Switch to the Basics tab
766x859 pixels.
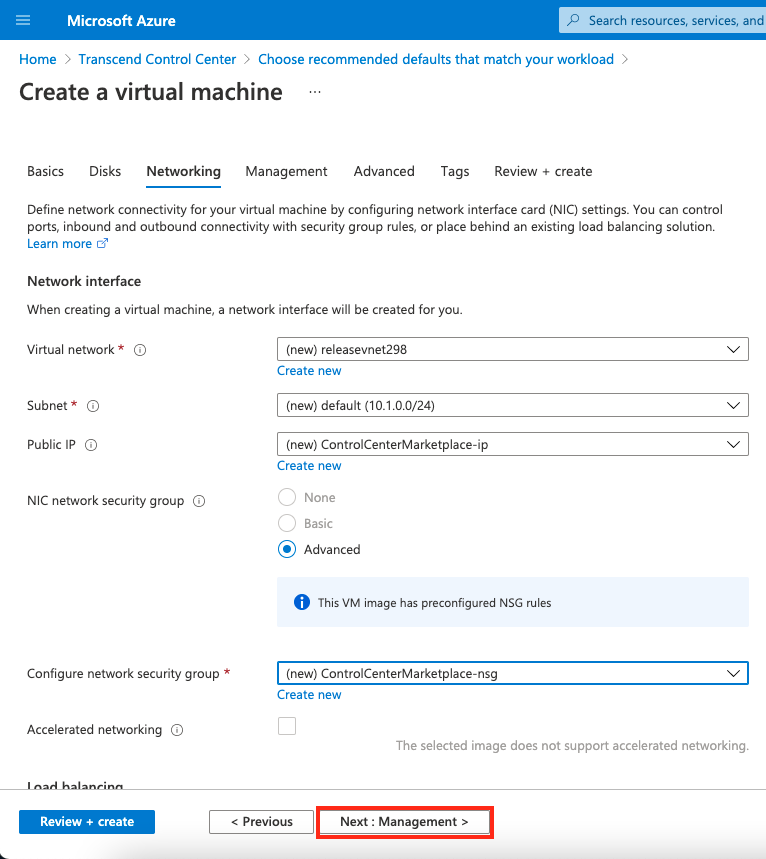(45, 171)
